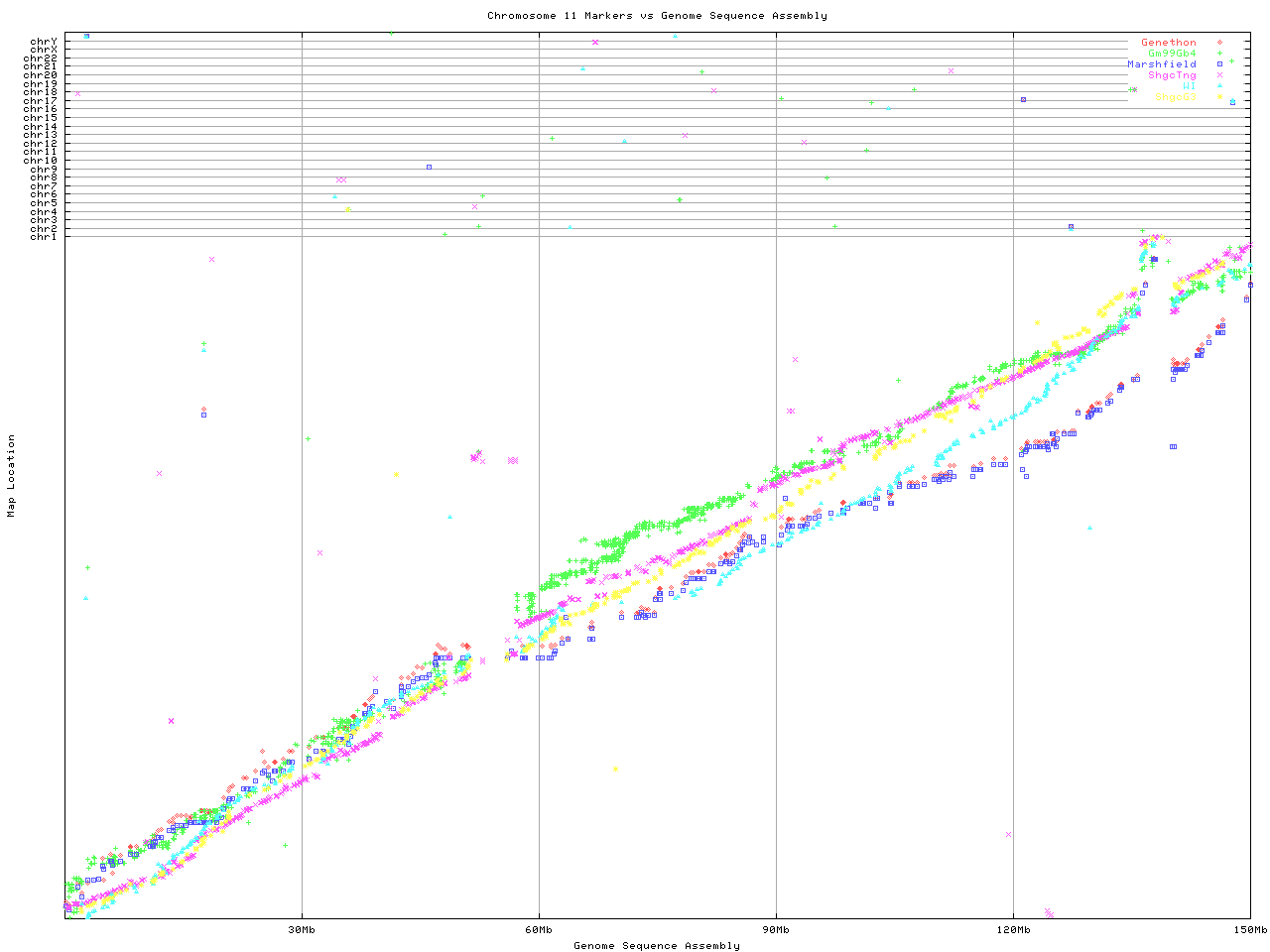1270x952 pixels.
Task: Select the ShgcTng legend label
Action: tap(1172, 75)
